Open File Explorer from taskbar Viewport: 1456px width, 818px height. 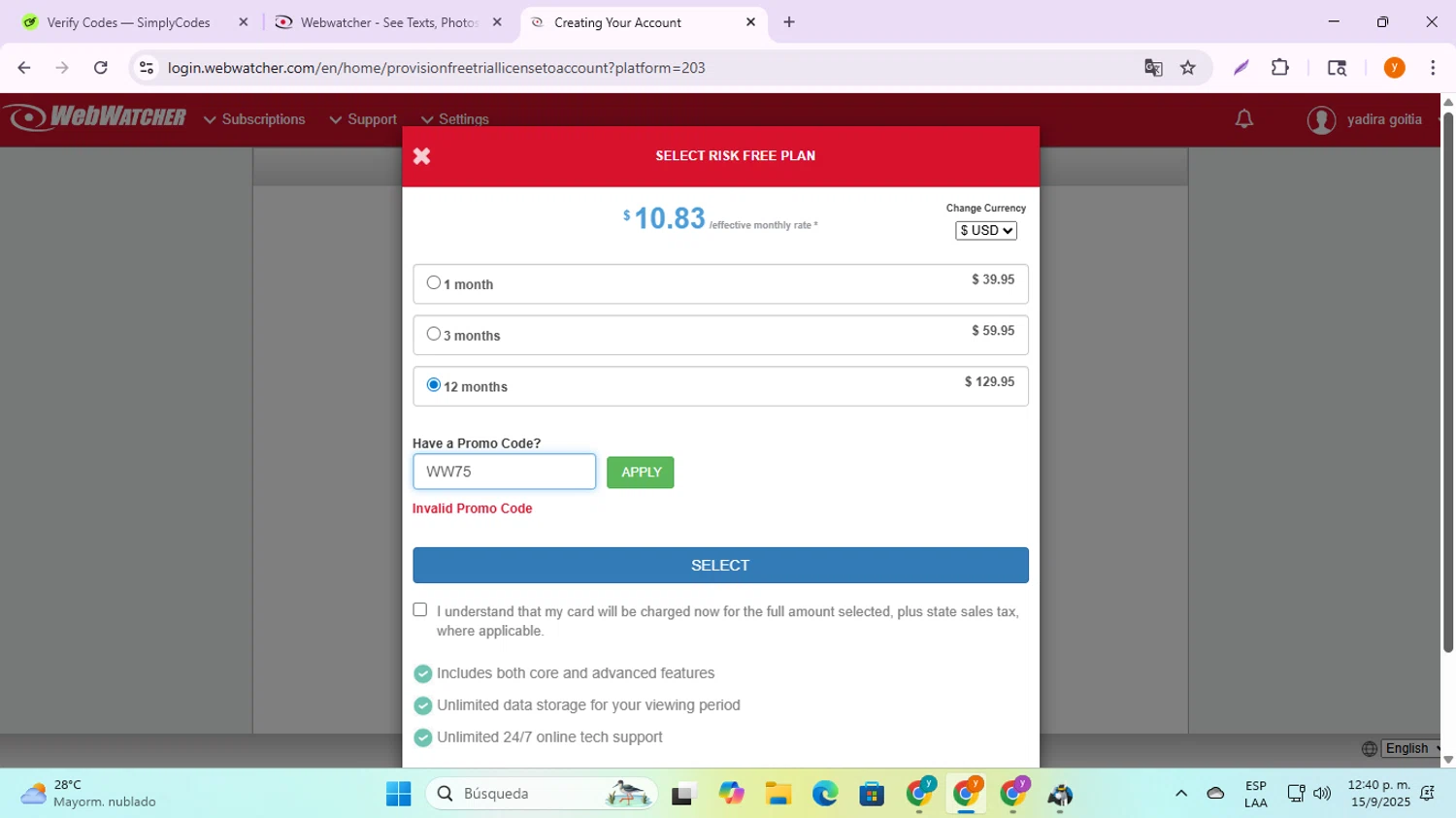pos(778,794)
